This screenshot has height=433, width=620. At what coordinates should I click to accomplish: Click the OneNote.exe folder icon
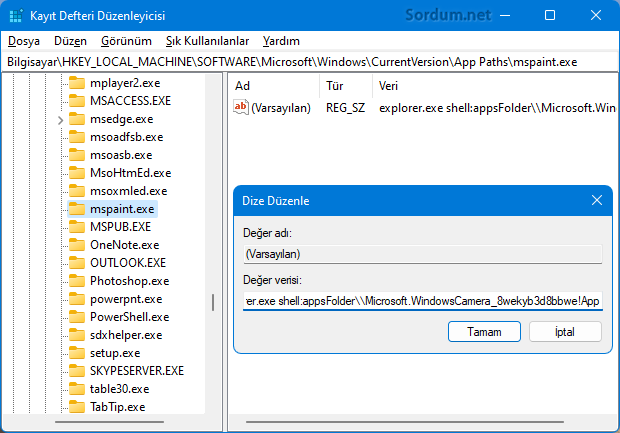pos(77,245)
